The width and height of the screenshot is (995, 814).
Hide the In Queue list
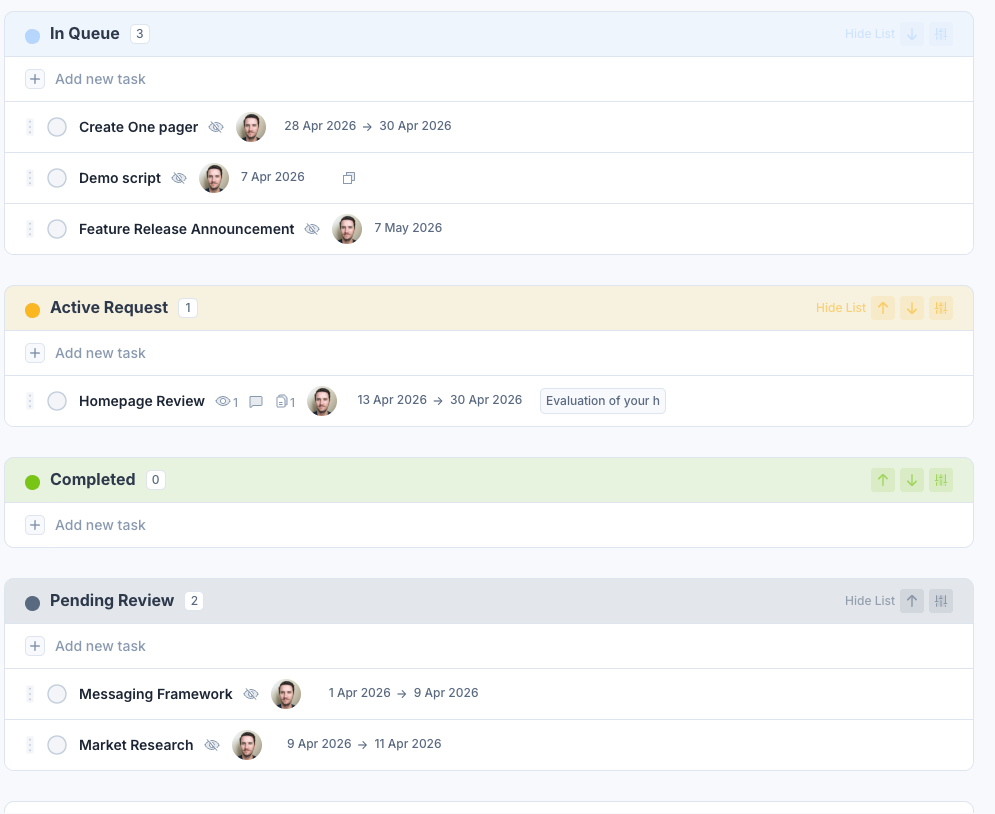pyautogui.click(x=869, y=34)
